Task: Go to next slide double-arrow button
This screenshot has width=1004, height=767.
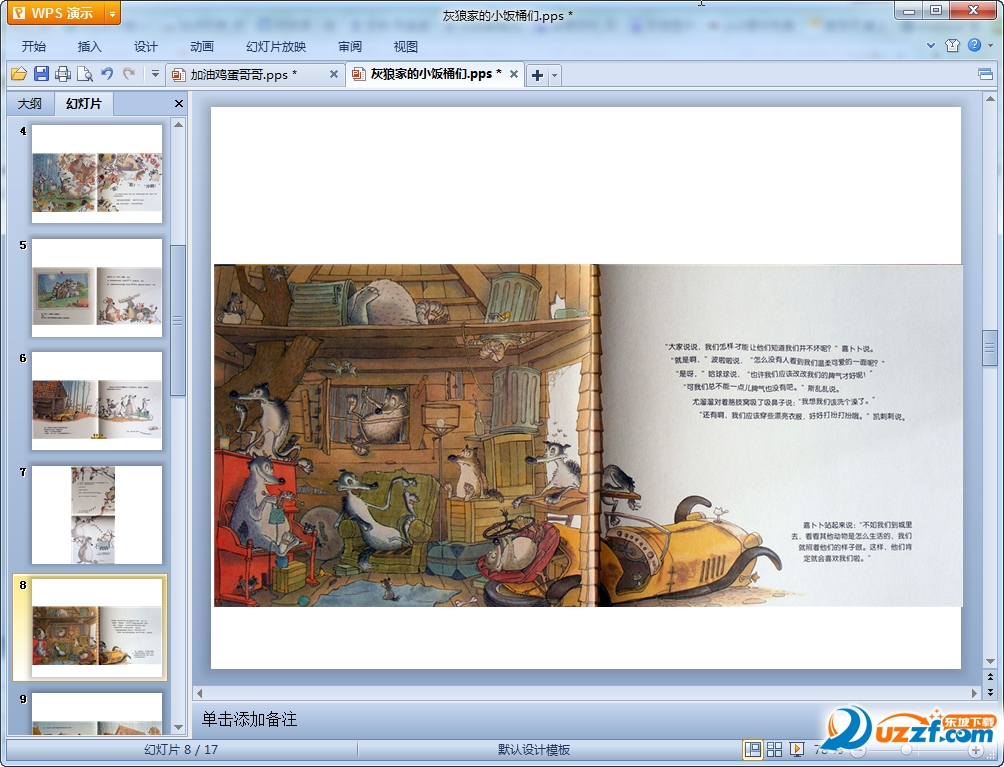Action: pos(990,692)
